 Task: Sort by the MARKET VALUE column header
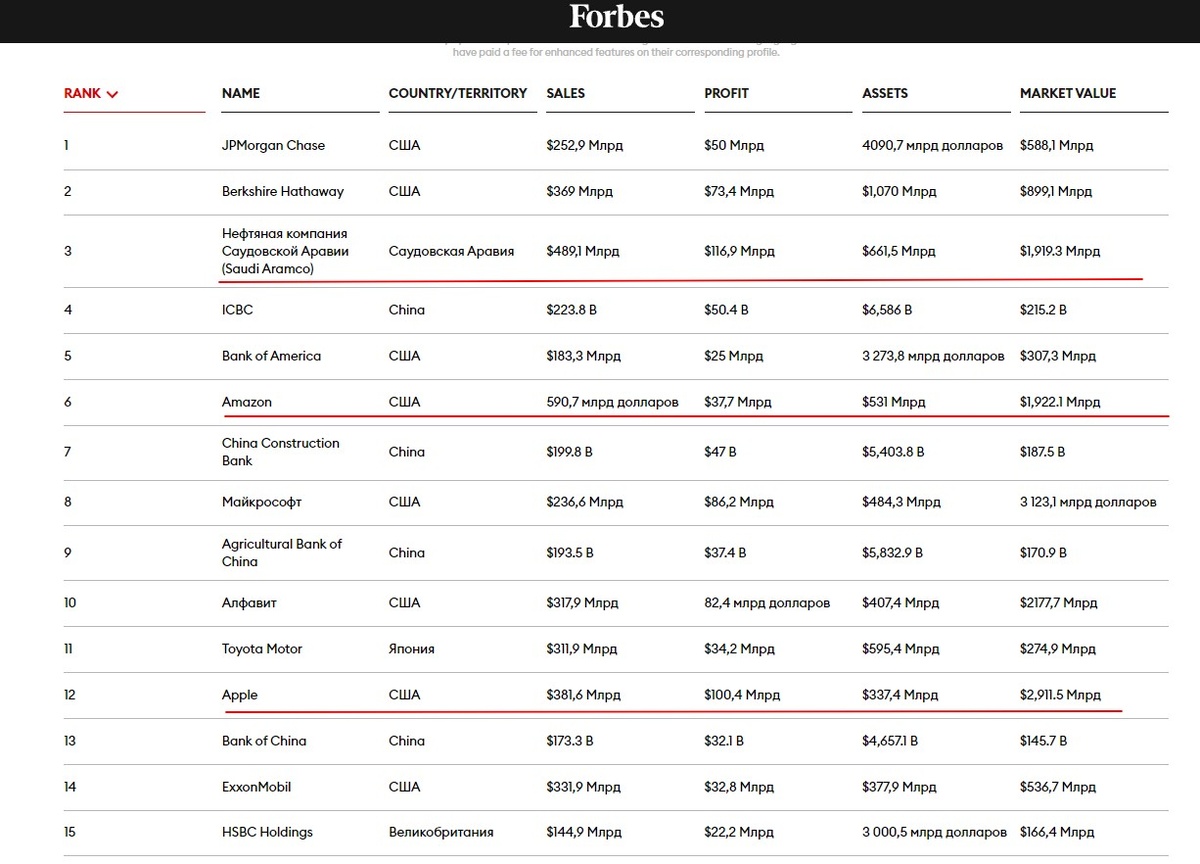(1068, 93)
